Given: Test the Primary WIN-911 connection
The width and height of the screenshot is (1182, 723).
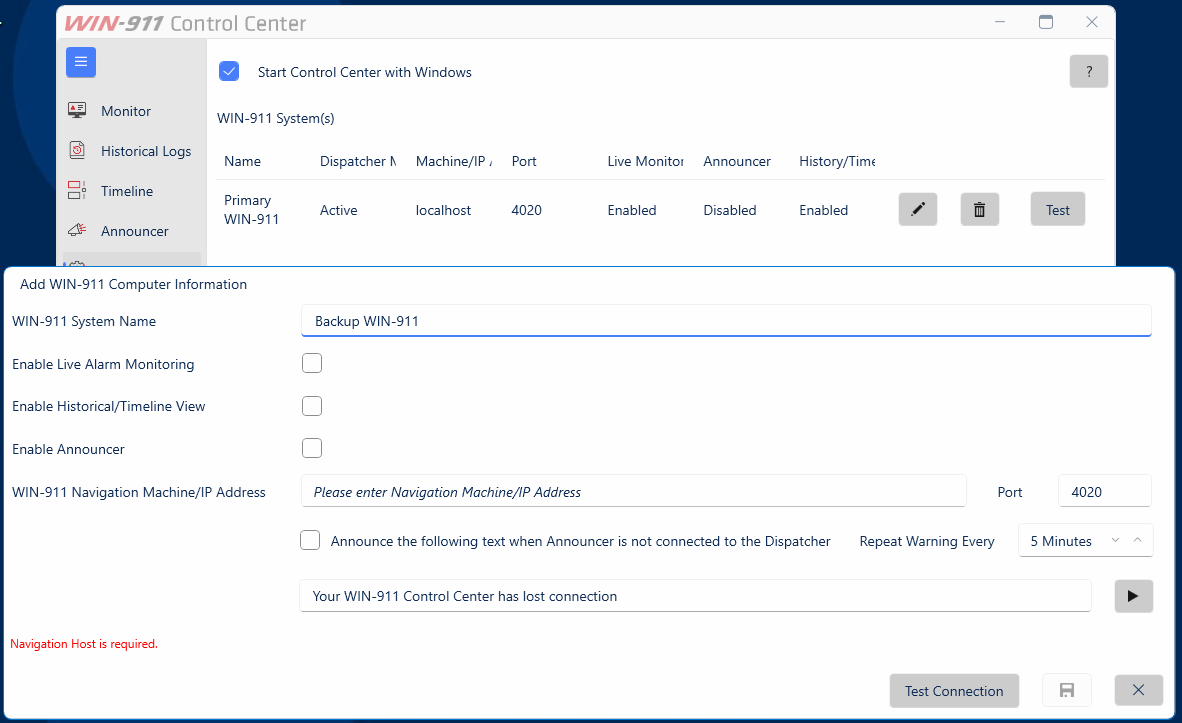Looking at the screenshot, I should (x=1058, y=209).
